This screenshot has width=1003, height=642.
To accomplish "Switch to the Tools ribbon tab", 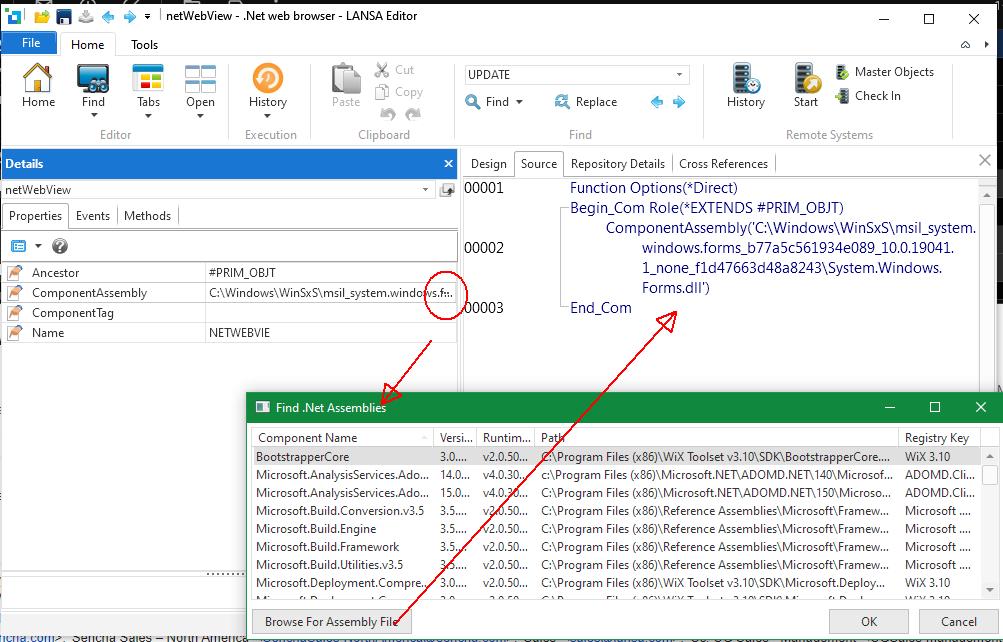I will click(x=144, y=44).
